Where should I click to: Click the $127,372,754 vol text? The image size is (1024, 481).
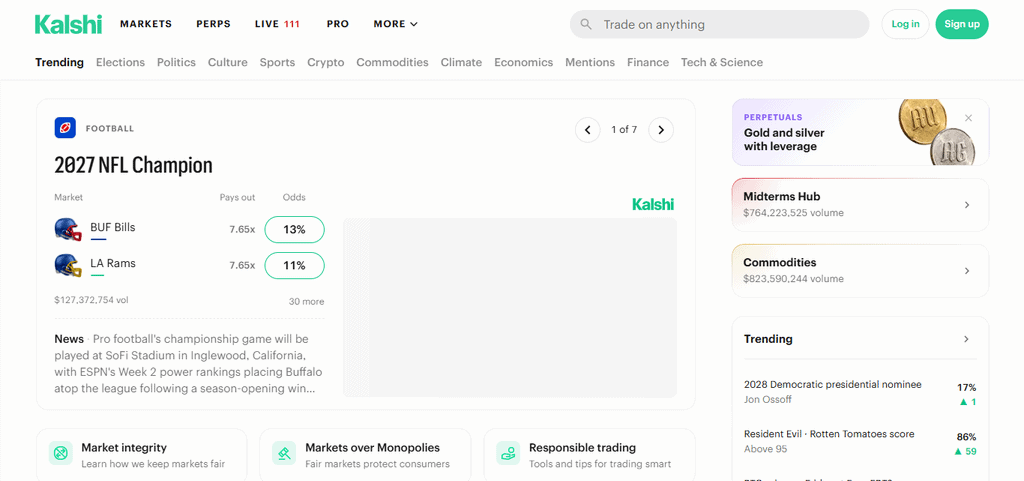91,300
